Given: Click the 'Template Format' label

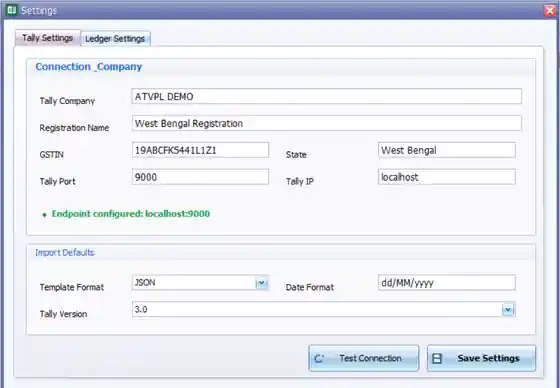Looking at the screenshot, I should pyautogui.click(x=72, y=287).
